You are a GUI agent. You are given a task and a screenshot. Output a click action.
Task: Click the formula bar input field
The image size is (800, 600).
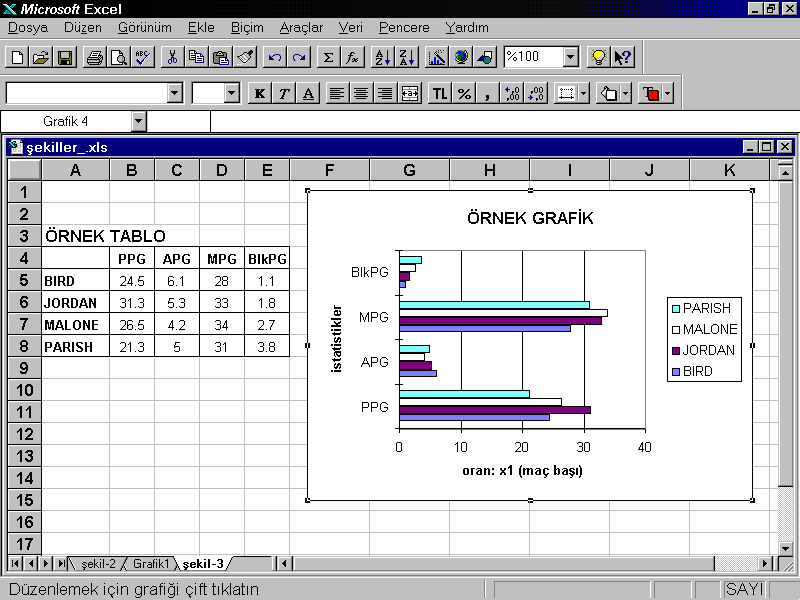(505, 121)
